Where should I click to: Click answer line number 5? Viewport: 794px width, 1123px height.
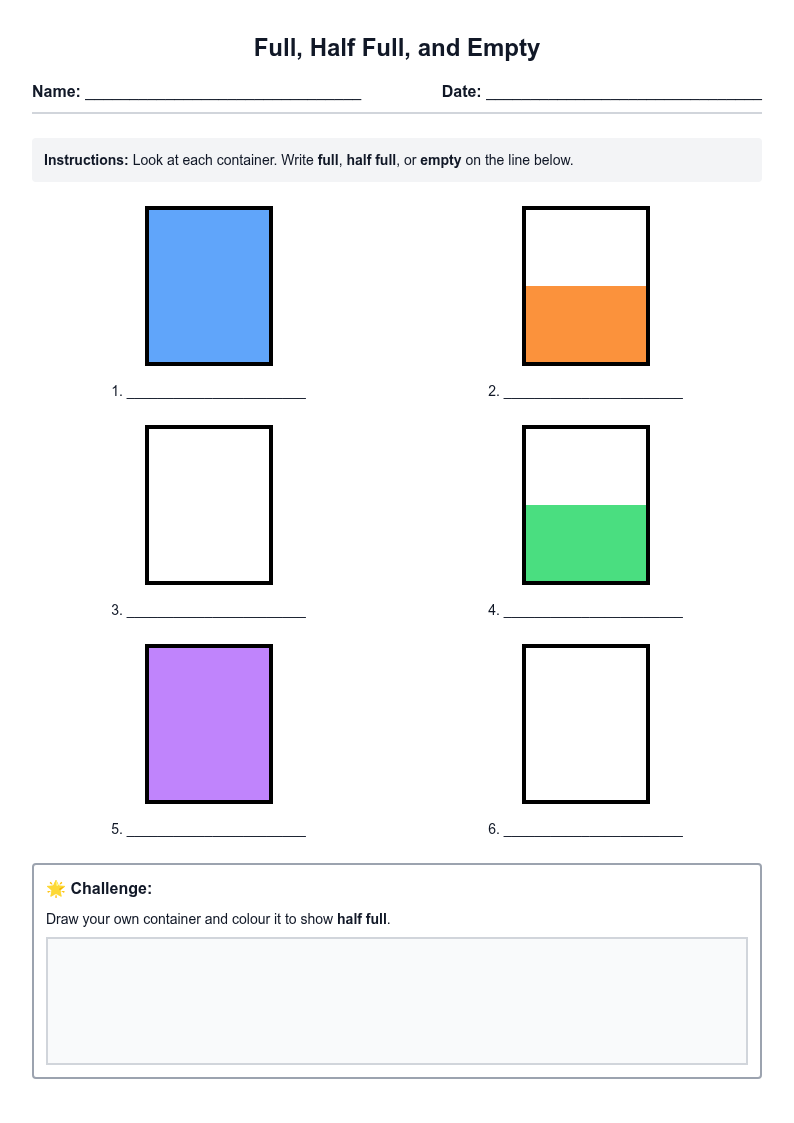point(216,830)
